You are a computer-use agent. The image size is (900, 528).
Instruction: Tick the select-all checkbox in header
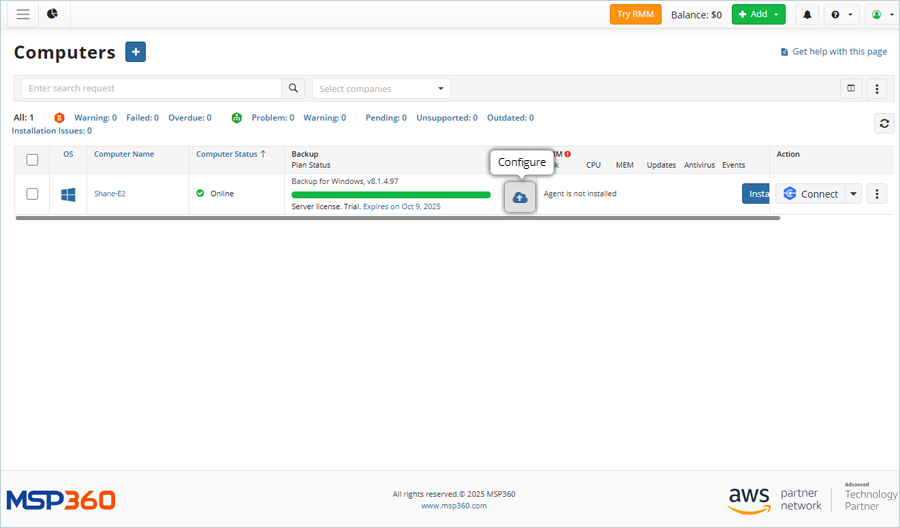tap(32, 159)
